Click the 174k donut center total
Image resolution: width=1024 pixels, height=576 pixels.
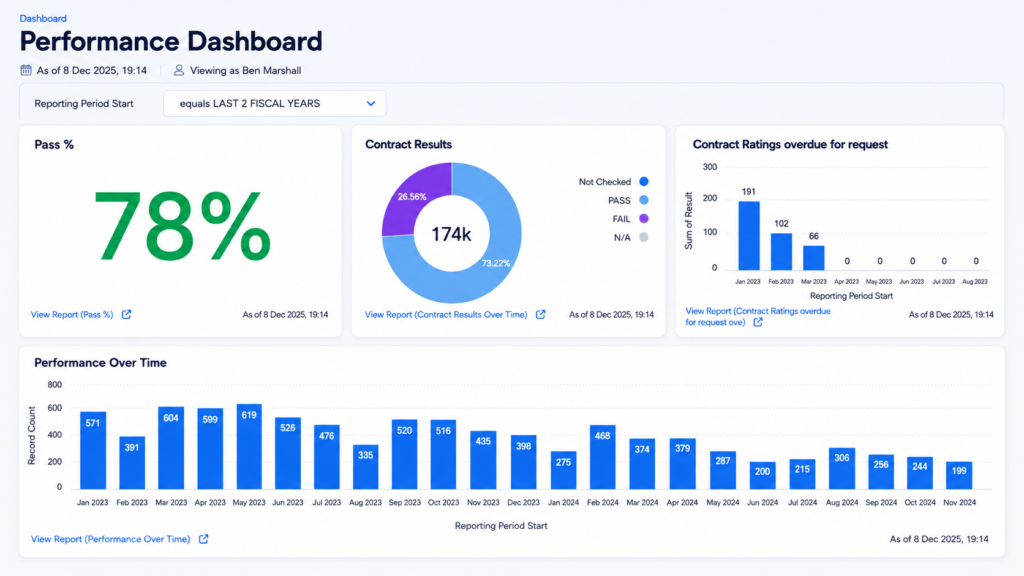(451, 234)
